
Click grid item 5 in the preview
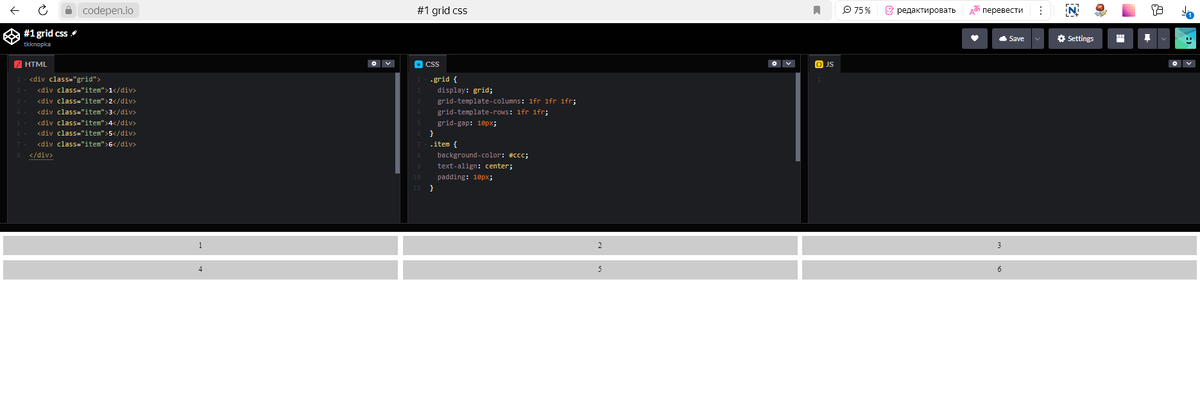tap(600, 270)
